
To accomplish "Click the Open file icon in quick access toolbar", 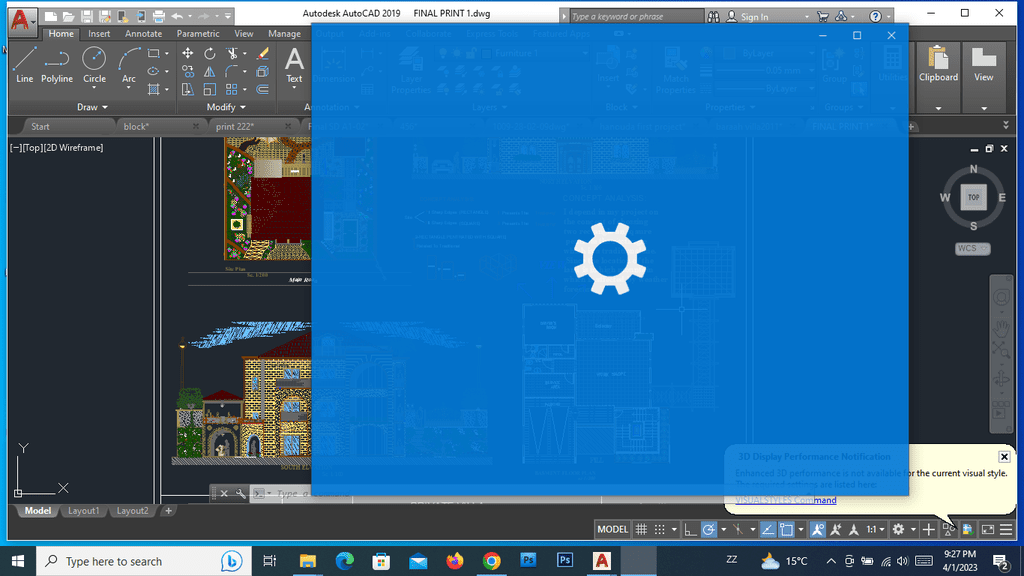I will (69, 16).
